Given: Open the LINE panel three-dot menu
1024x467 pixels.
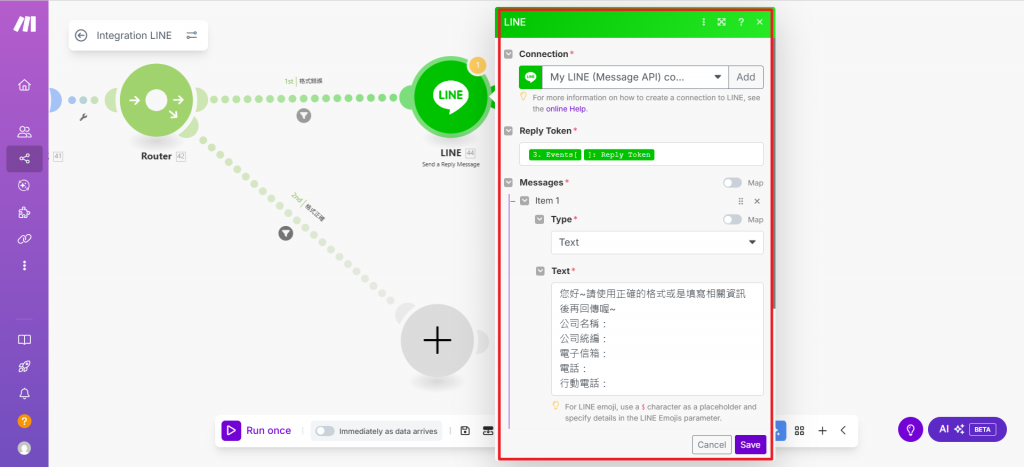Looking at the screenshot, I should pos(703,22).
